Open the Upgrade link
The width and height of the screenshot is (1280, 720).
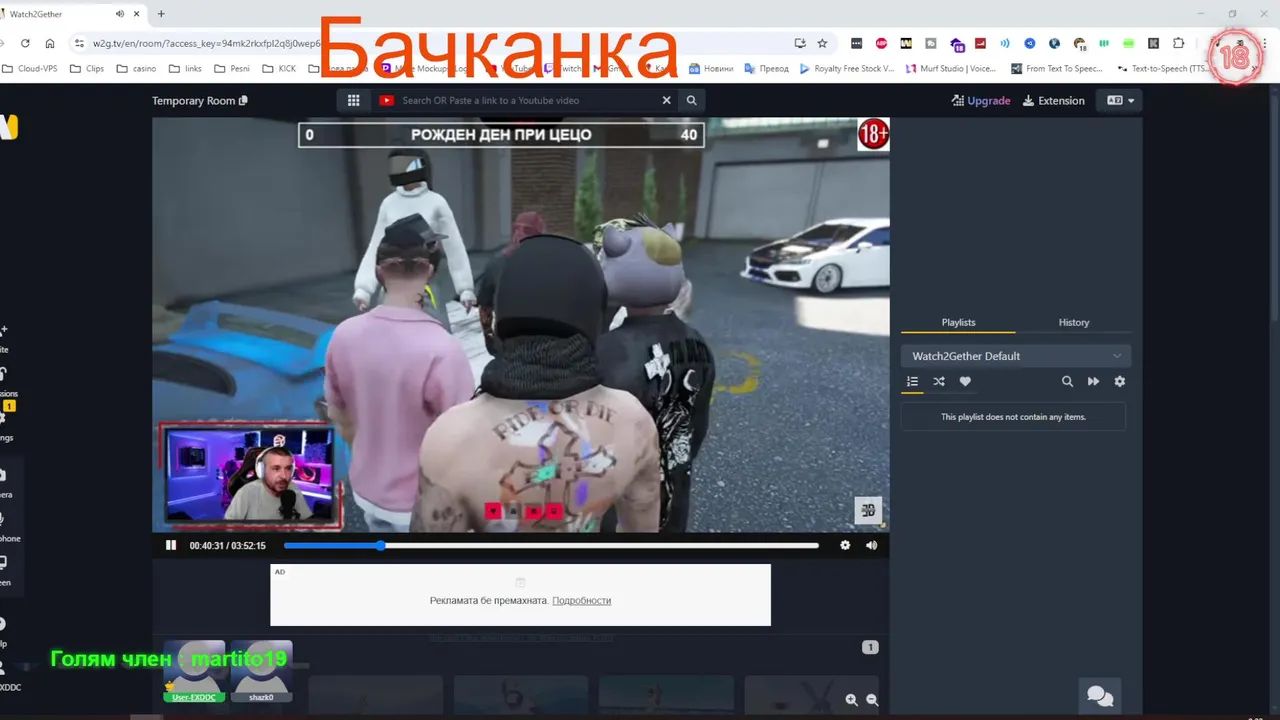click(981, 100)
